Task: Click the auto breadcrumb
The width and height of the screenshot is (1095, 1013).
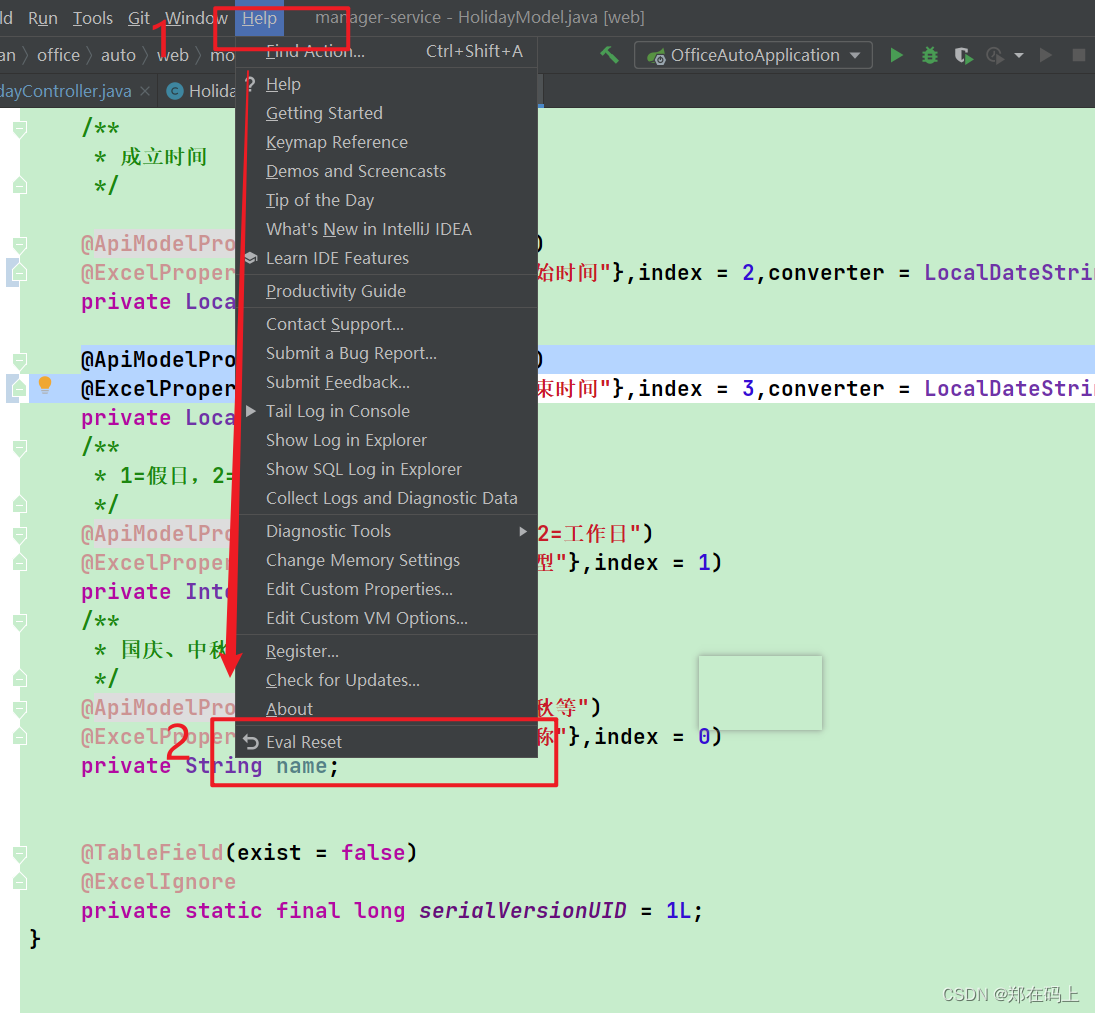Action: tap(118, 55)
